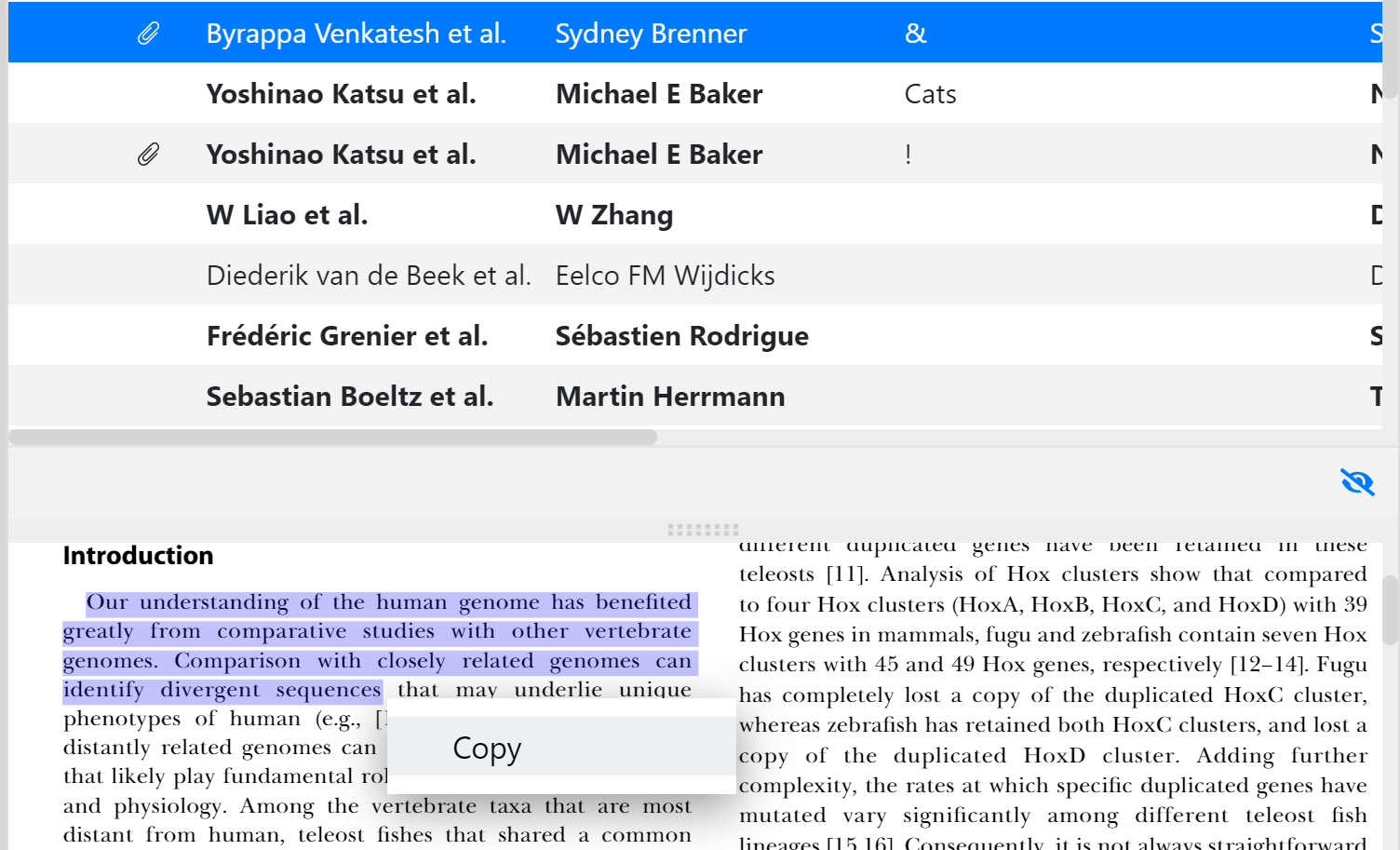This screenshot has width=1400, height=850.
Task: Click the horizontal scrollbar under the reference table
Action: click(333, 438)
